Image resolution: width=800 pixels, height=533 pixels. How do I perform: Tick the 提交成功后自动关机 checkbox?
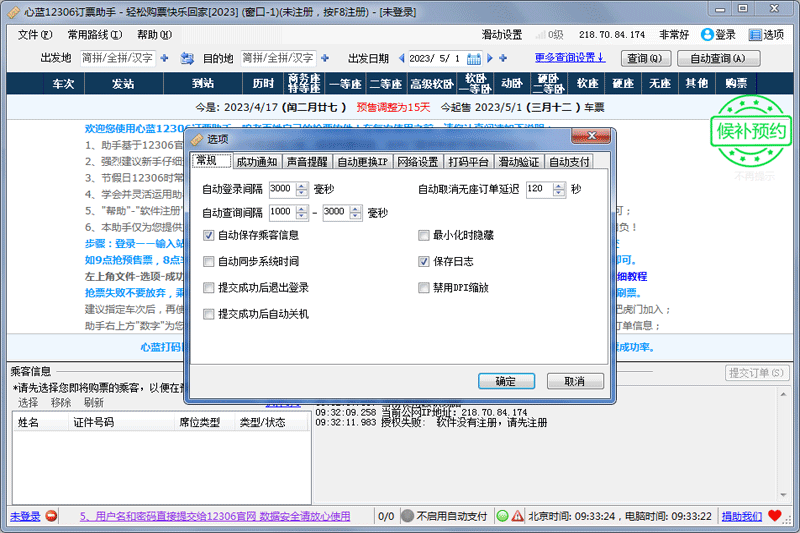[209, 314]
